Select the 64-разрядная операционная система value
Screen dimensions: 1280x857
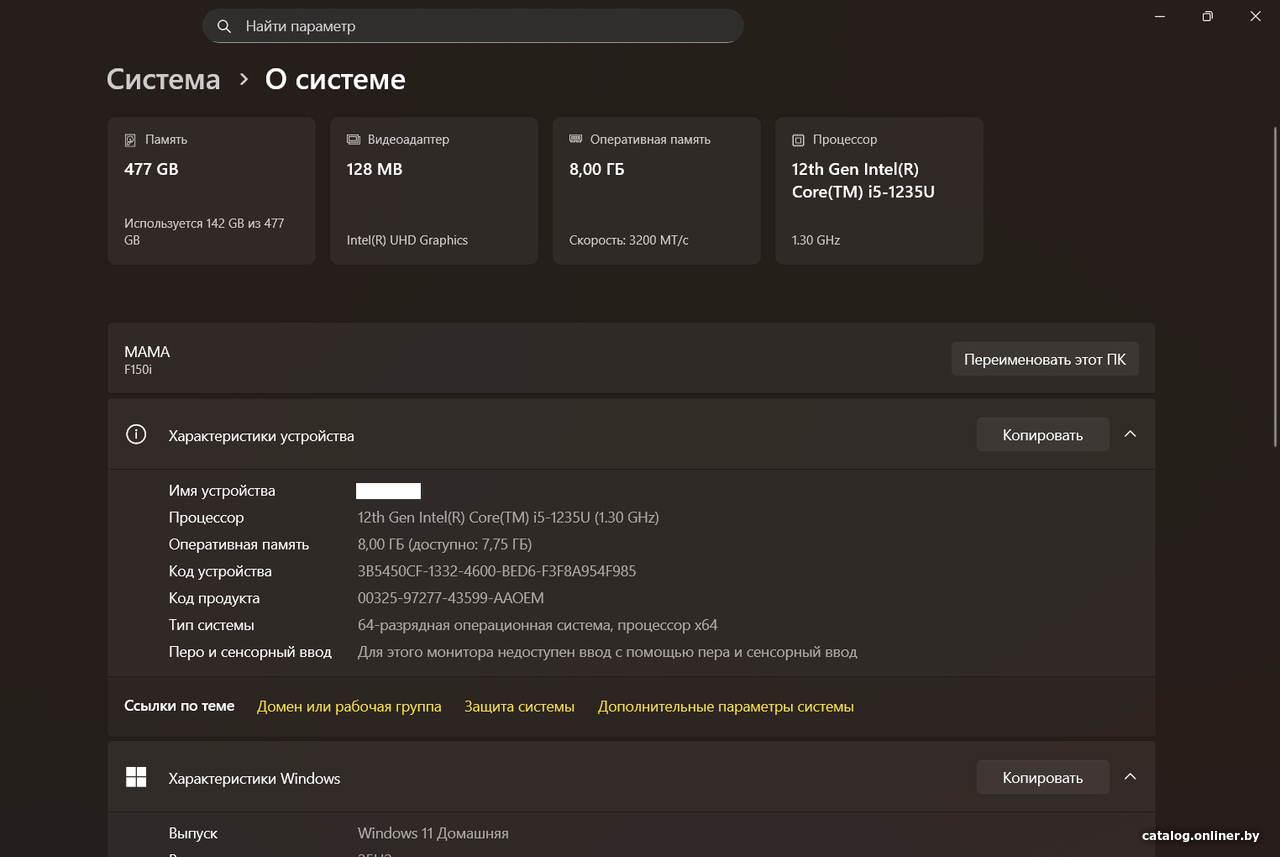pyautogui.click(x=538, y=625)
